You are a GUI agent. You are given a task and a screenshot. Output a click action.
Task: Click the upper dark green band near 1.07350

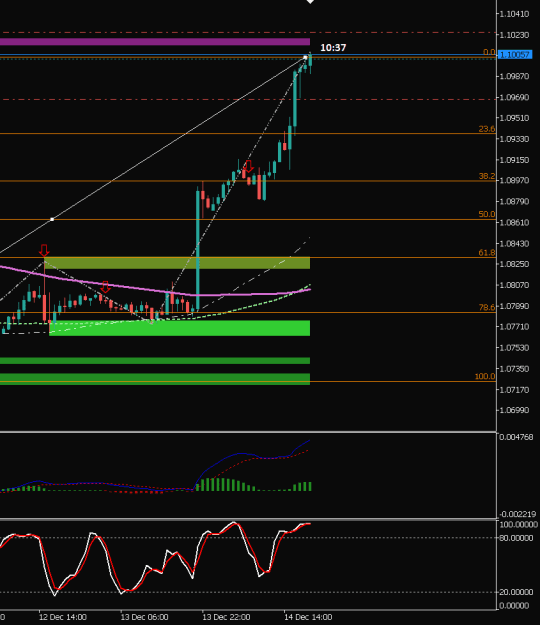[155, 361]
